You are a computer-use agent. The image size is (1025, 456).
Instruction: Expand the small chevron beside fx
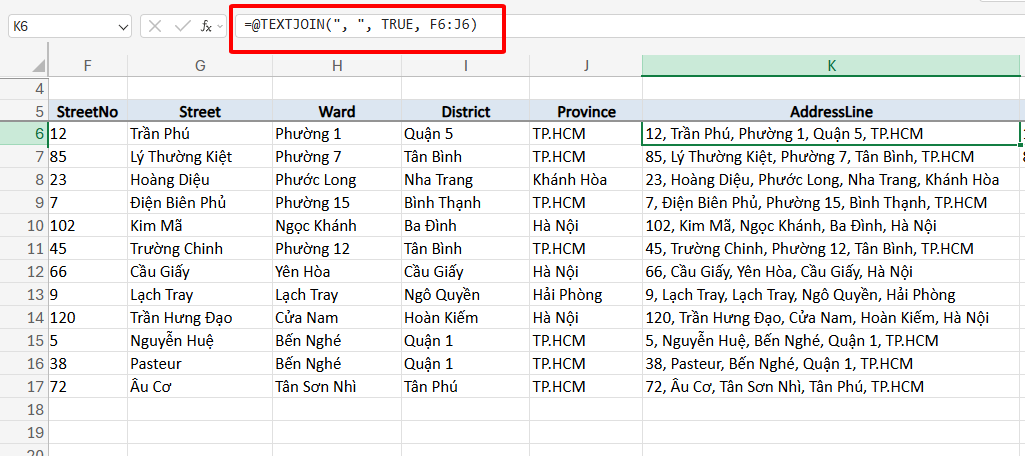(219, 27)
